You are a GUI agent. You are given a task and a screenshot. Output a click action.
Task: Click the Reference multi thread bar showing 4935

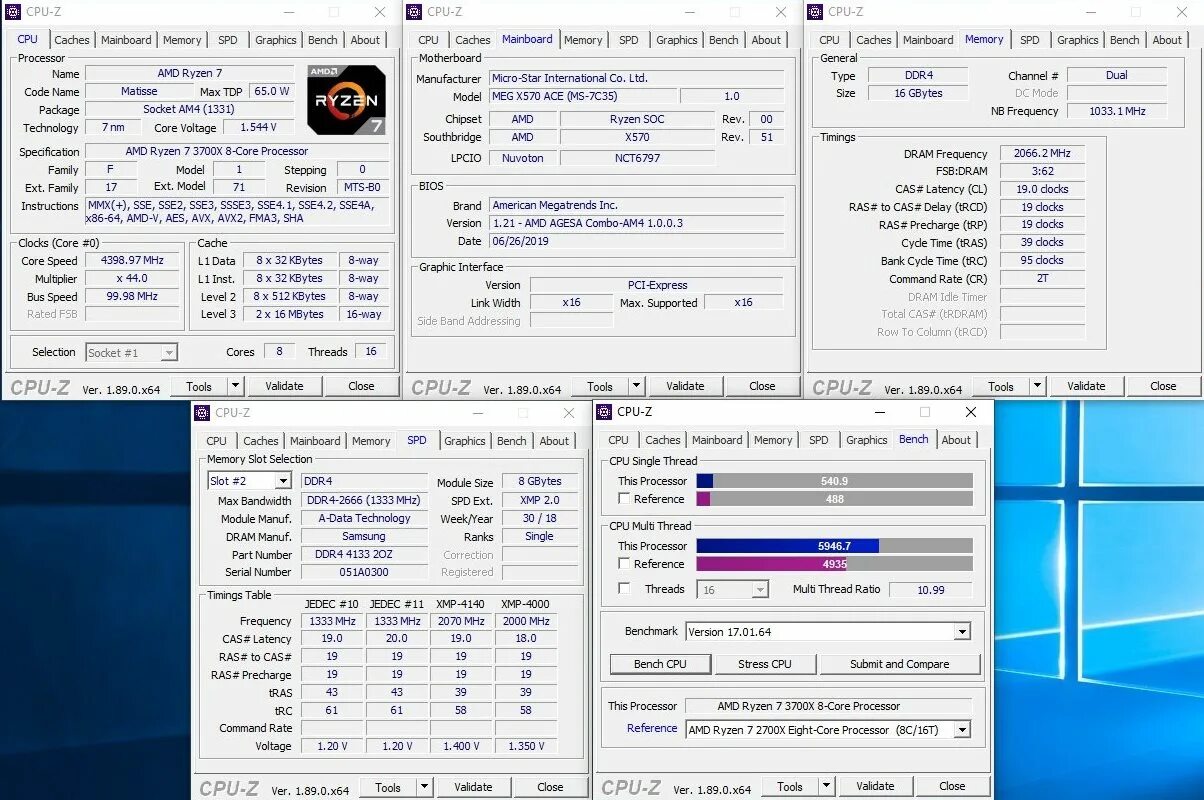(834, 564)
